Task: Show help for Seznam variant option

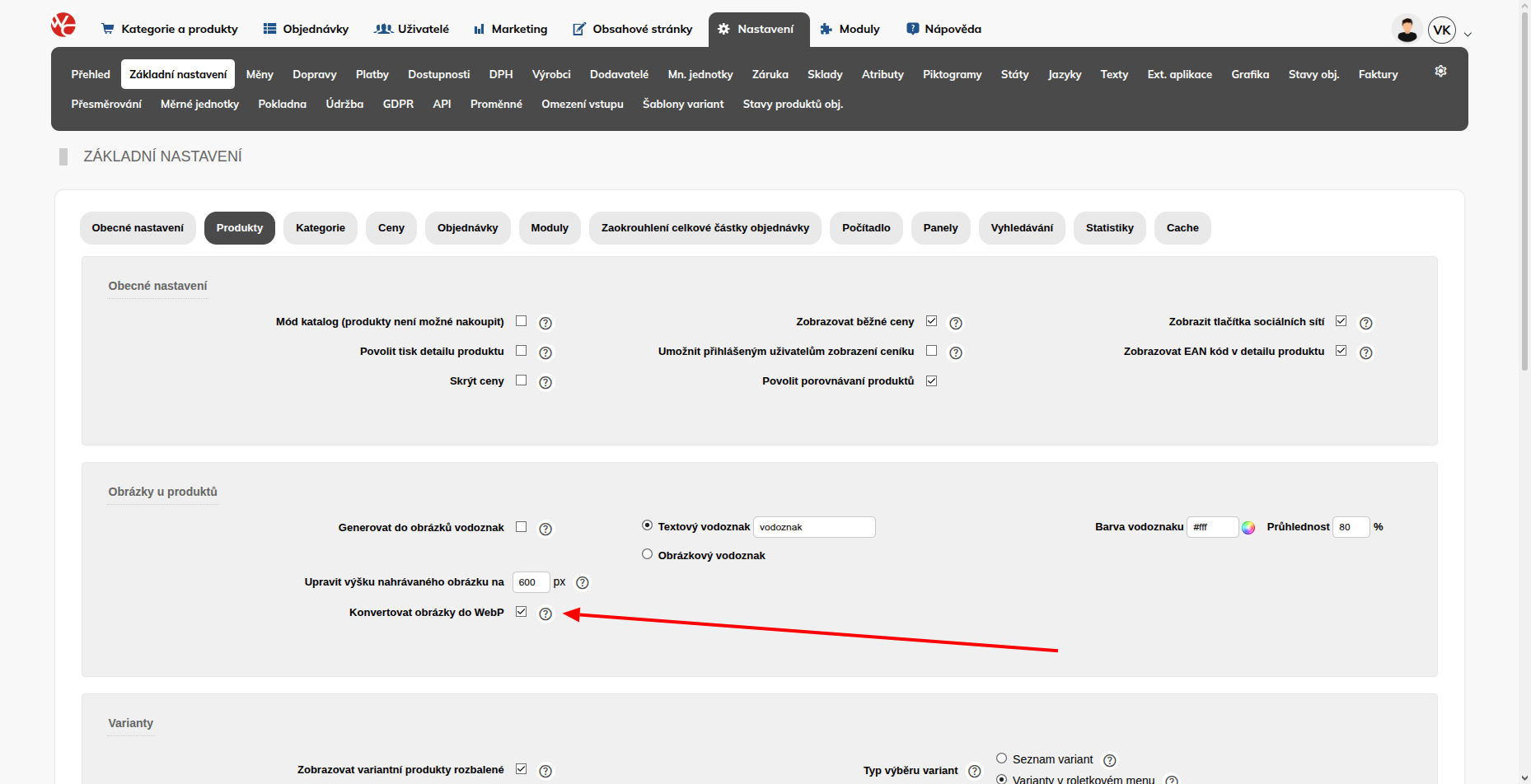Action: pos(1110,760)
